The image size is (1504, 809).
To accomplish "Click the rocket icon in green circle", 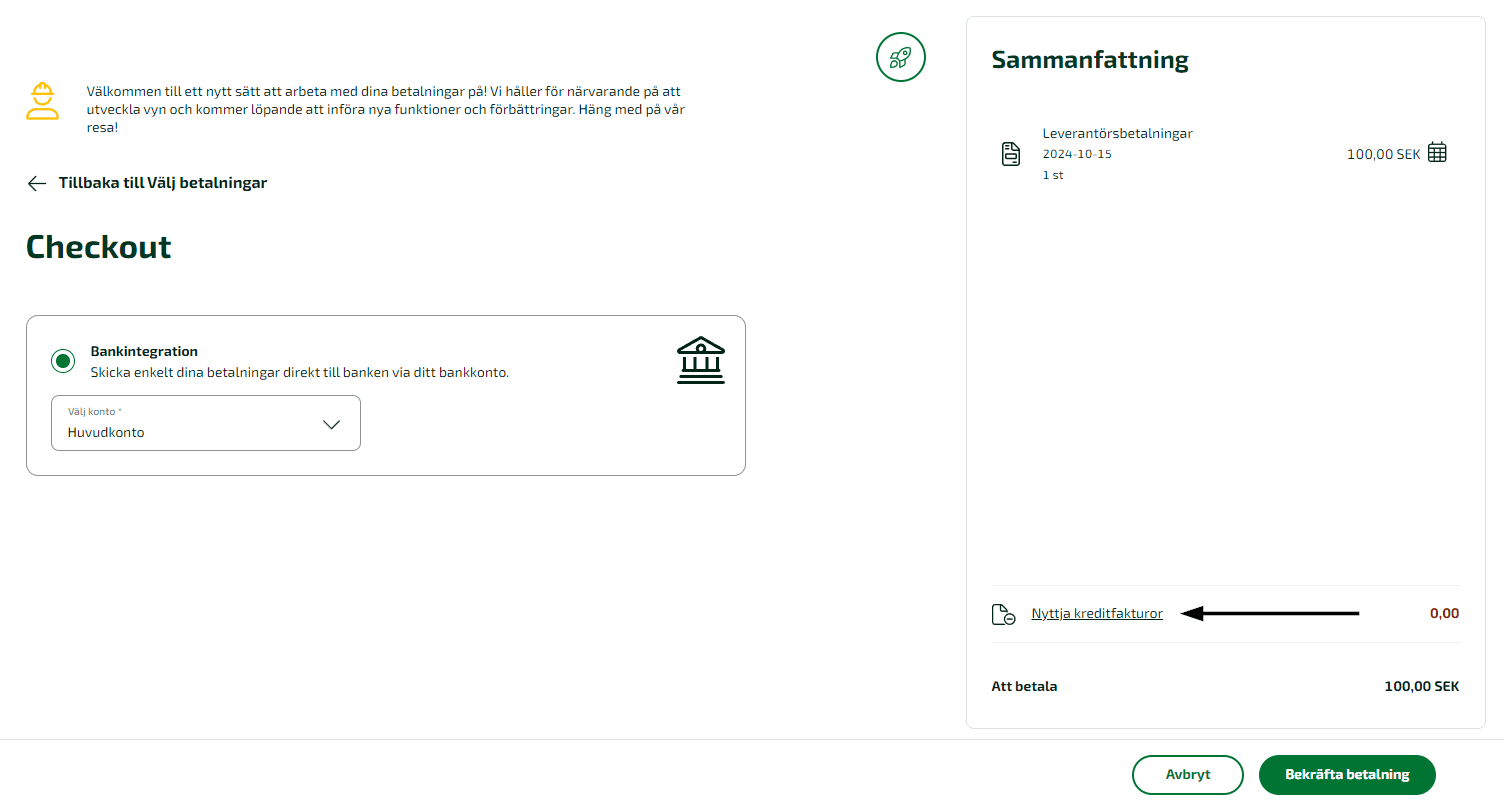I will (901, 57).
